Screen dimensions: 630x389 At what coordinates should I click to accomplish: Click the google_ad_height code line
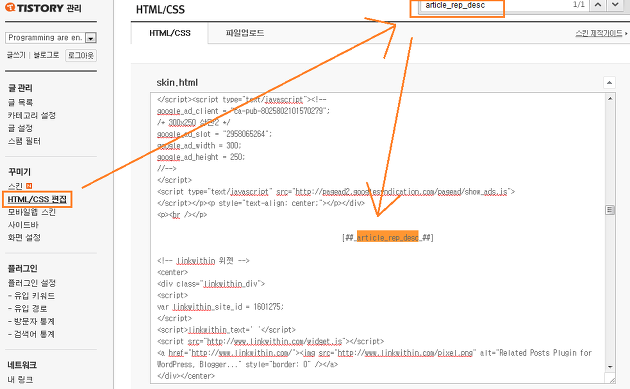pos(201,157)
